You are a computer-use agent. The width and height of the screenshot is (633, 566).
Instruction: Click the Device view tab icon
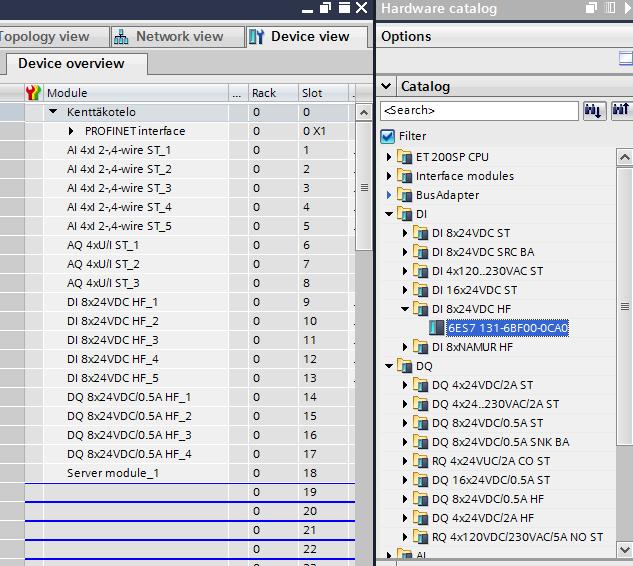coord(256,37)
